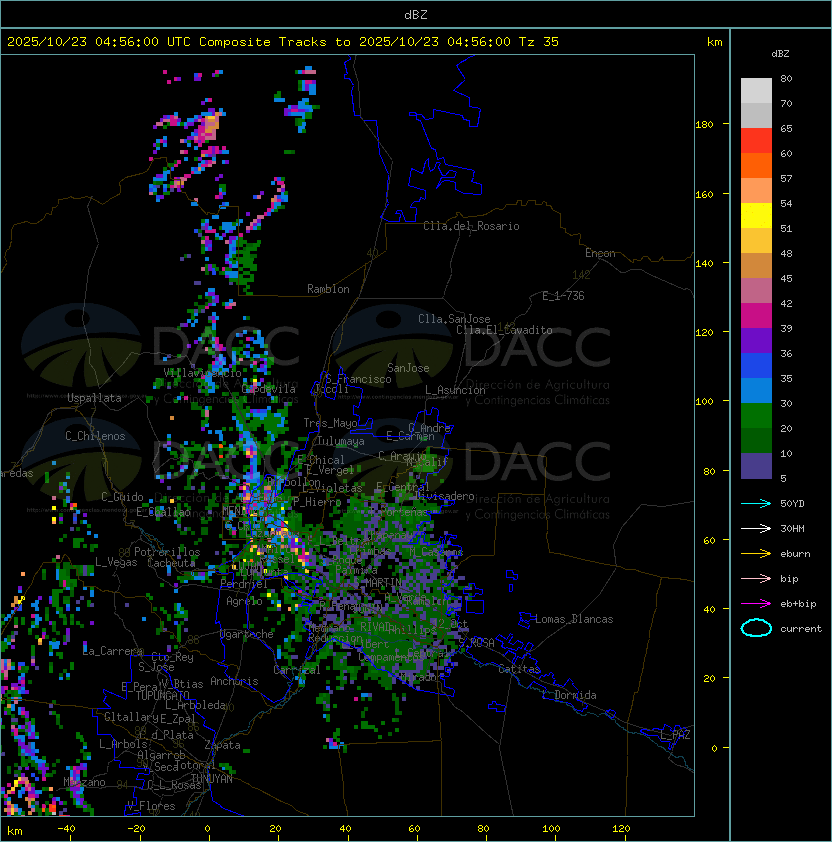The height and width of the screenshot is (842, 832).
Task: Click the 'C_Chilenos' map label
Action: 95,436
